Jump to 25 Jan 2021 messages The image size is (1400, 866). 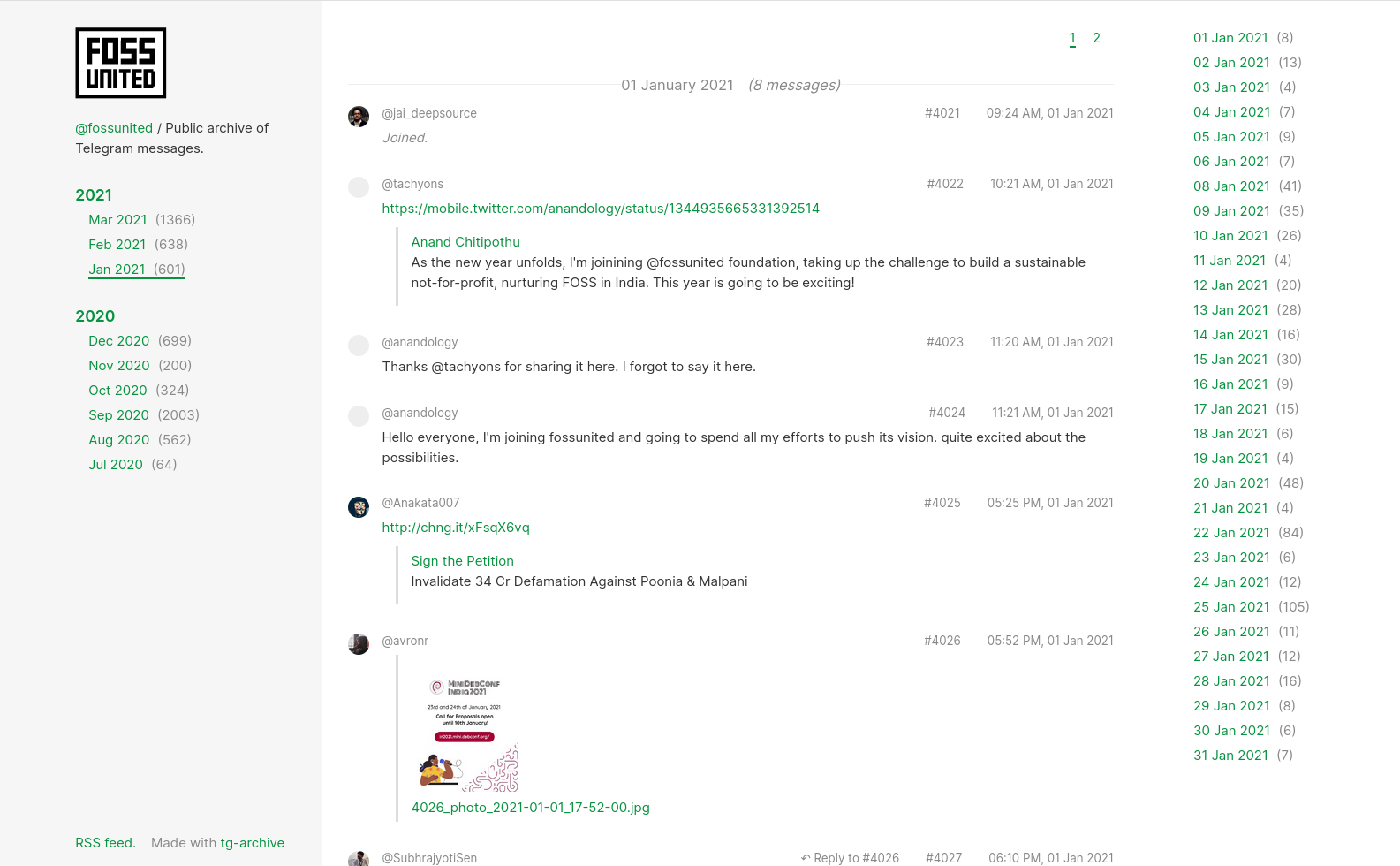coord(1231,607)
